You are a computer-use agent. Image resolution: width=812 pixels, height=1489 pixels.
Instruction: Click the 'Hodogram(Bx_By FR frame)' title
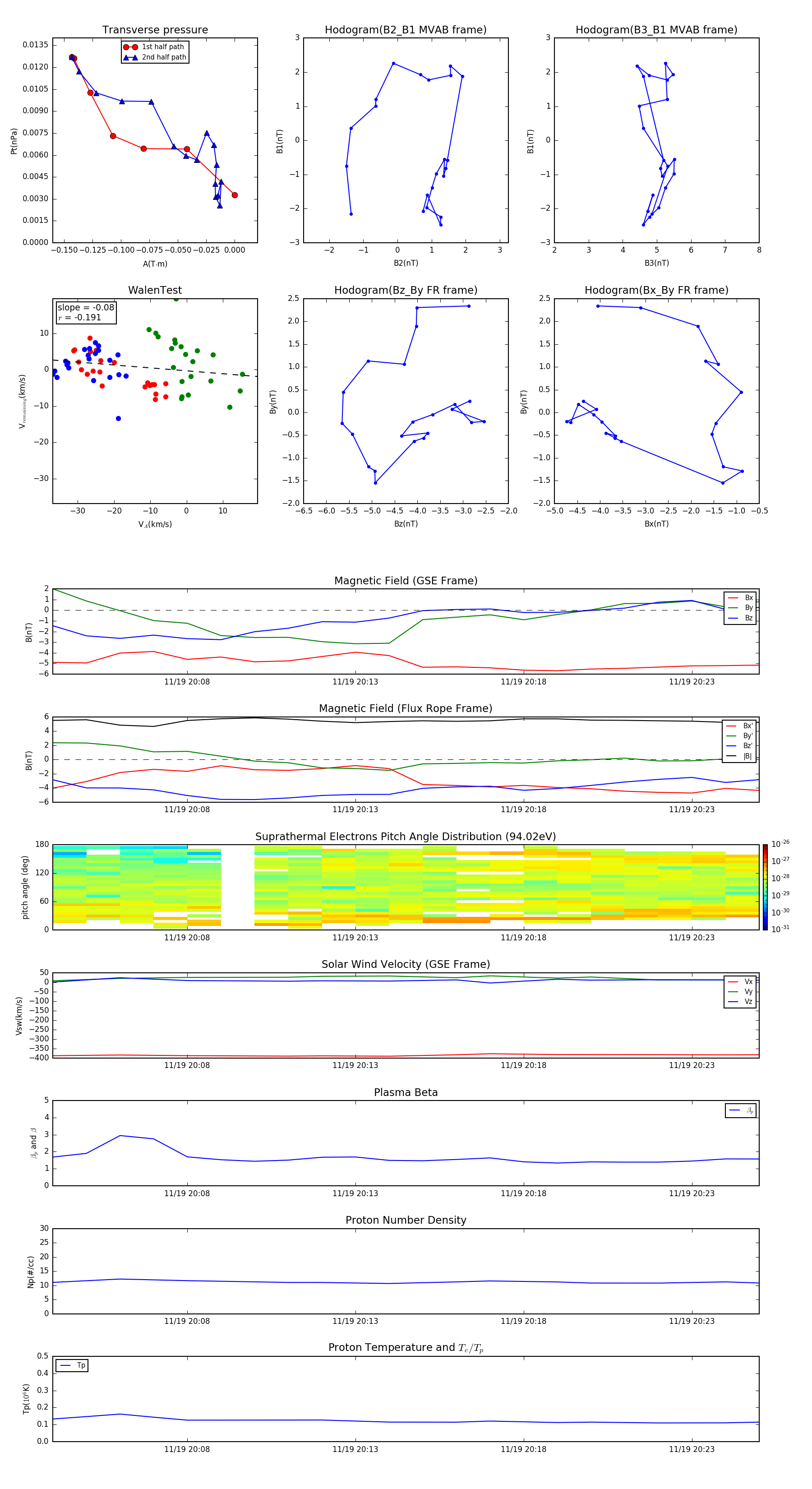656,290
